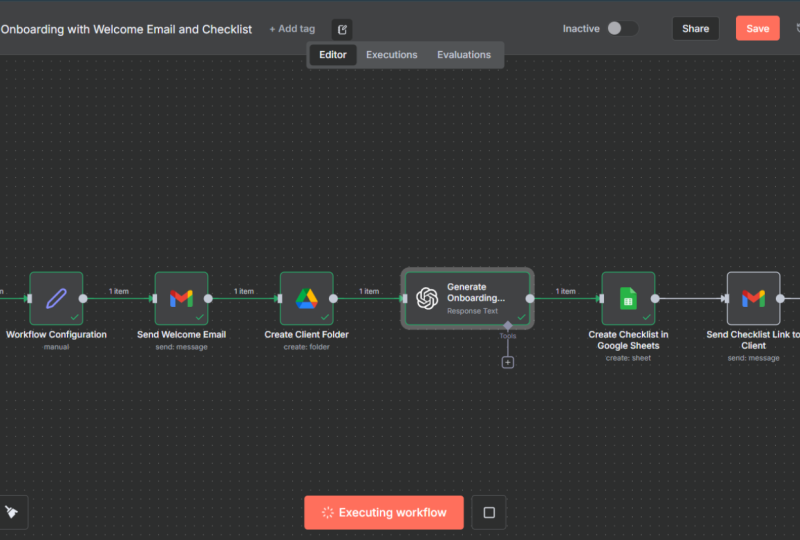The height and width of the screenshot is (540, 800).
Task: Select the Send Checklist Link to Client Gmail node
Action: pos(754,299)
